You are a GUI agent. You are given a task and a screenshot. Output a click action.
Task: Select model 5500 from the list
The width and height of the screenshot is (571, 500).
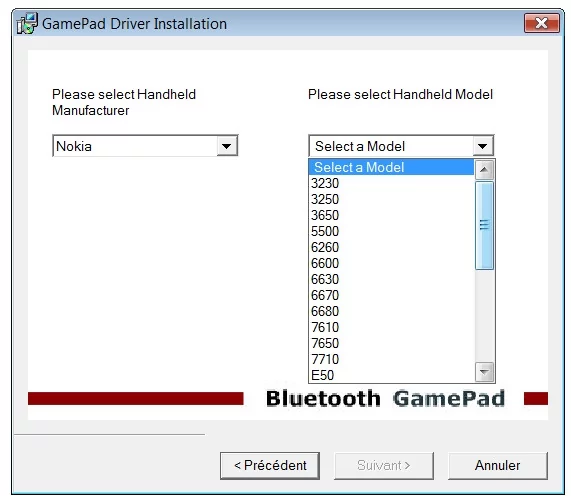(391, 231)
